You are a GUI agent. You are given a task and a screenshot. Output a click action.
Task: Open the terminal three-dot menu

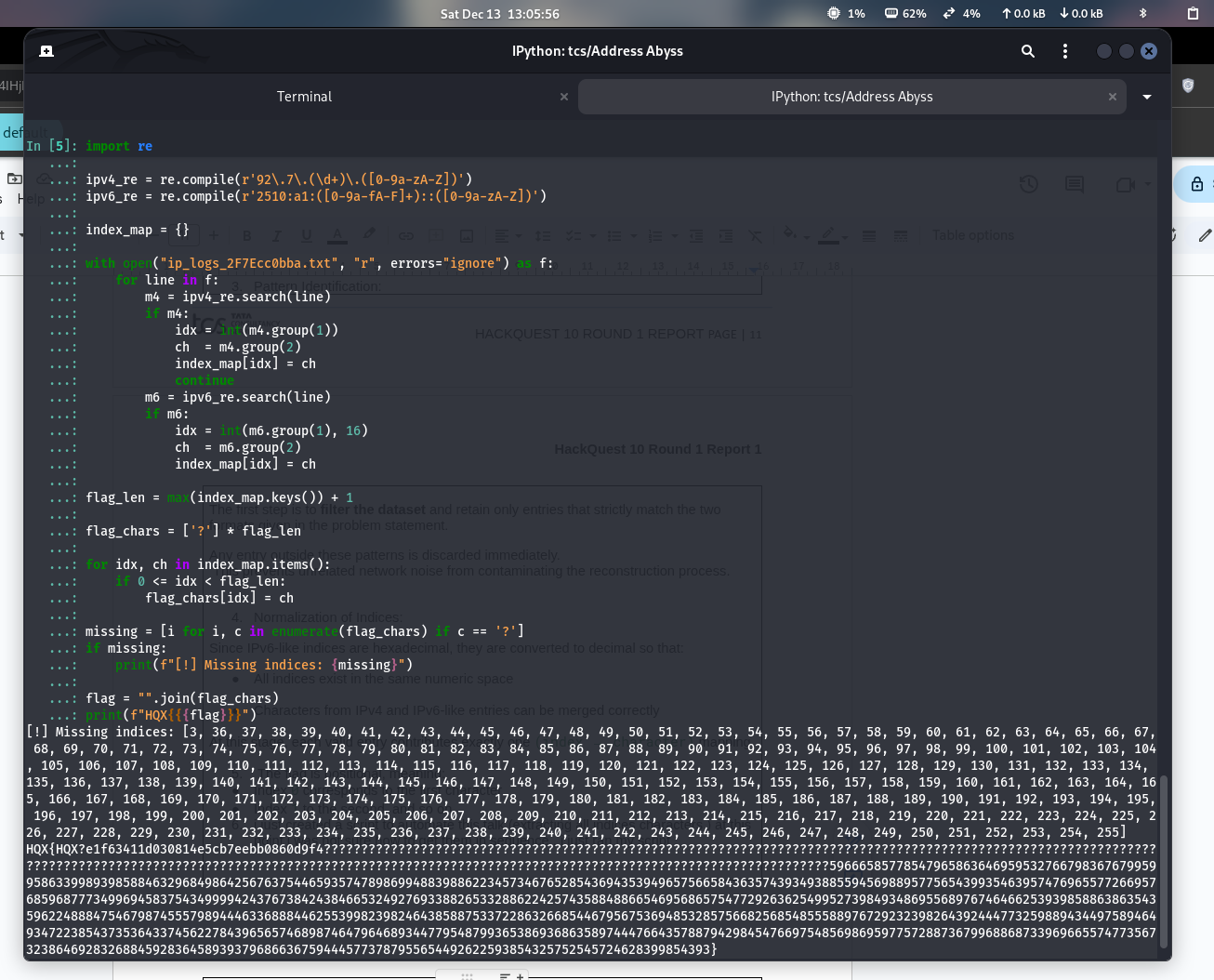[x=1065, y=51]
